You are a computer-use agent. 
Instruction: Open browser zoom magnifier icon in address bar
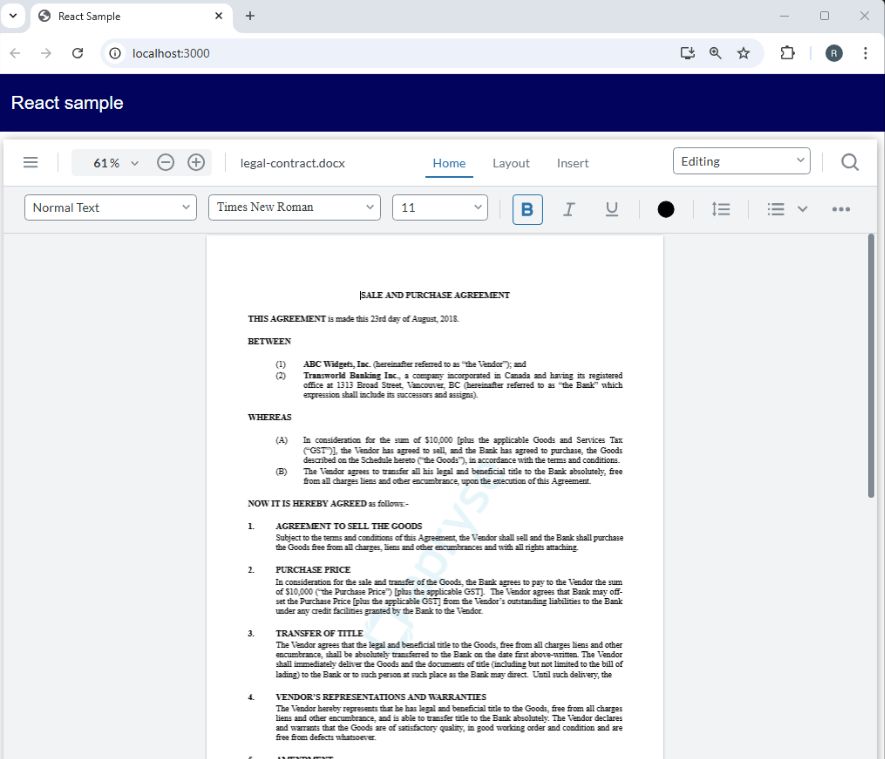pos(715,53)
